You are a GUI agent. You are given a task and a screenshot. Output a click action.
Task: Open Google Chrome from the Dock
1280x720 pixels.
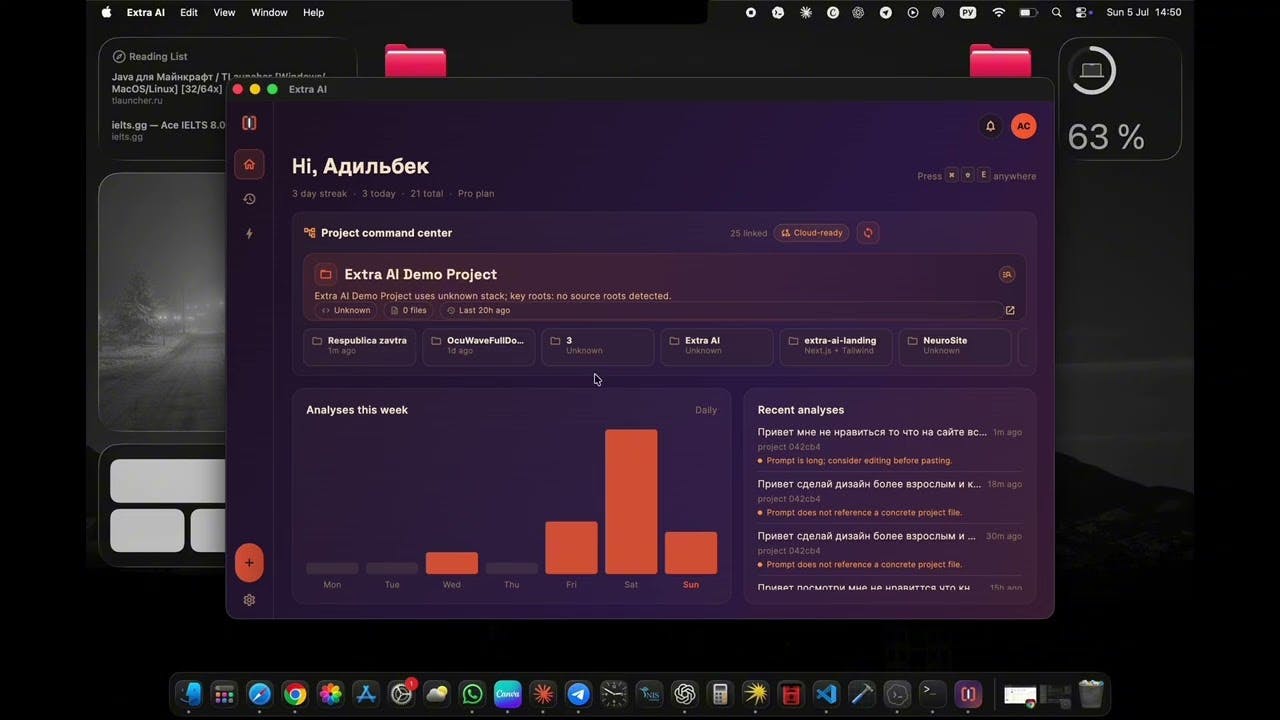click(x=294, y=694)
